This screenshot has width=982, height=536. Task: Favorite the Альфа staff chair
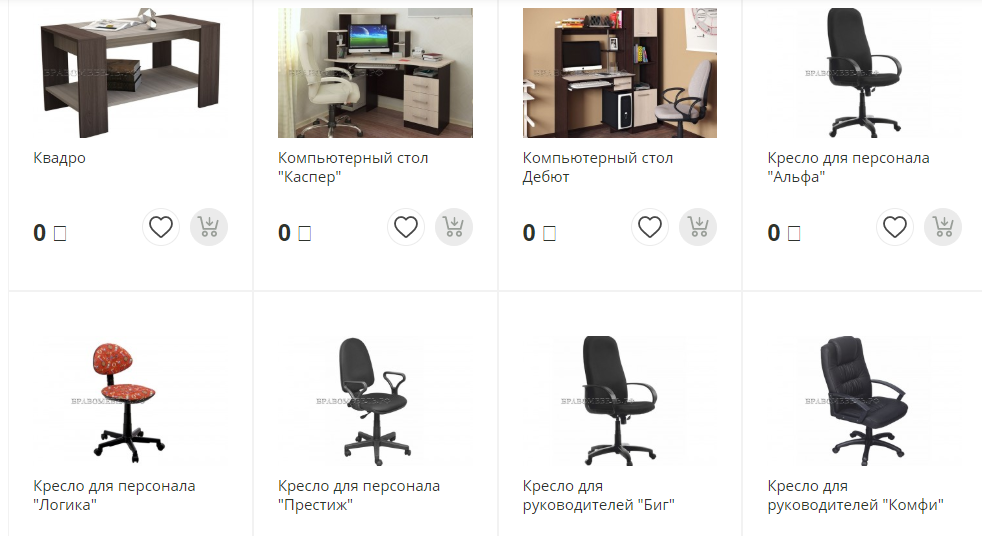(x=895, y=227)
